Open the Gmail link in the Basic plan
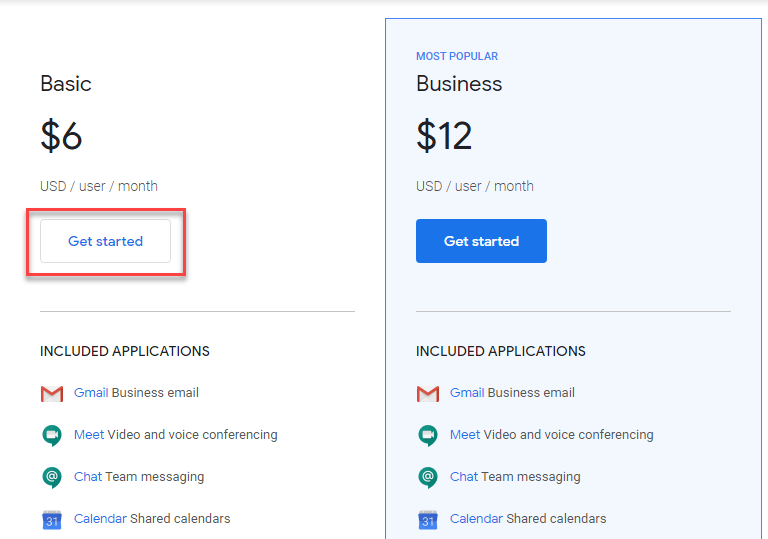The image size is (768, 539). (x=91, y=393)
